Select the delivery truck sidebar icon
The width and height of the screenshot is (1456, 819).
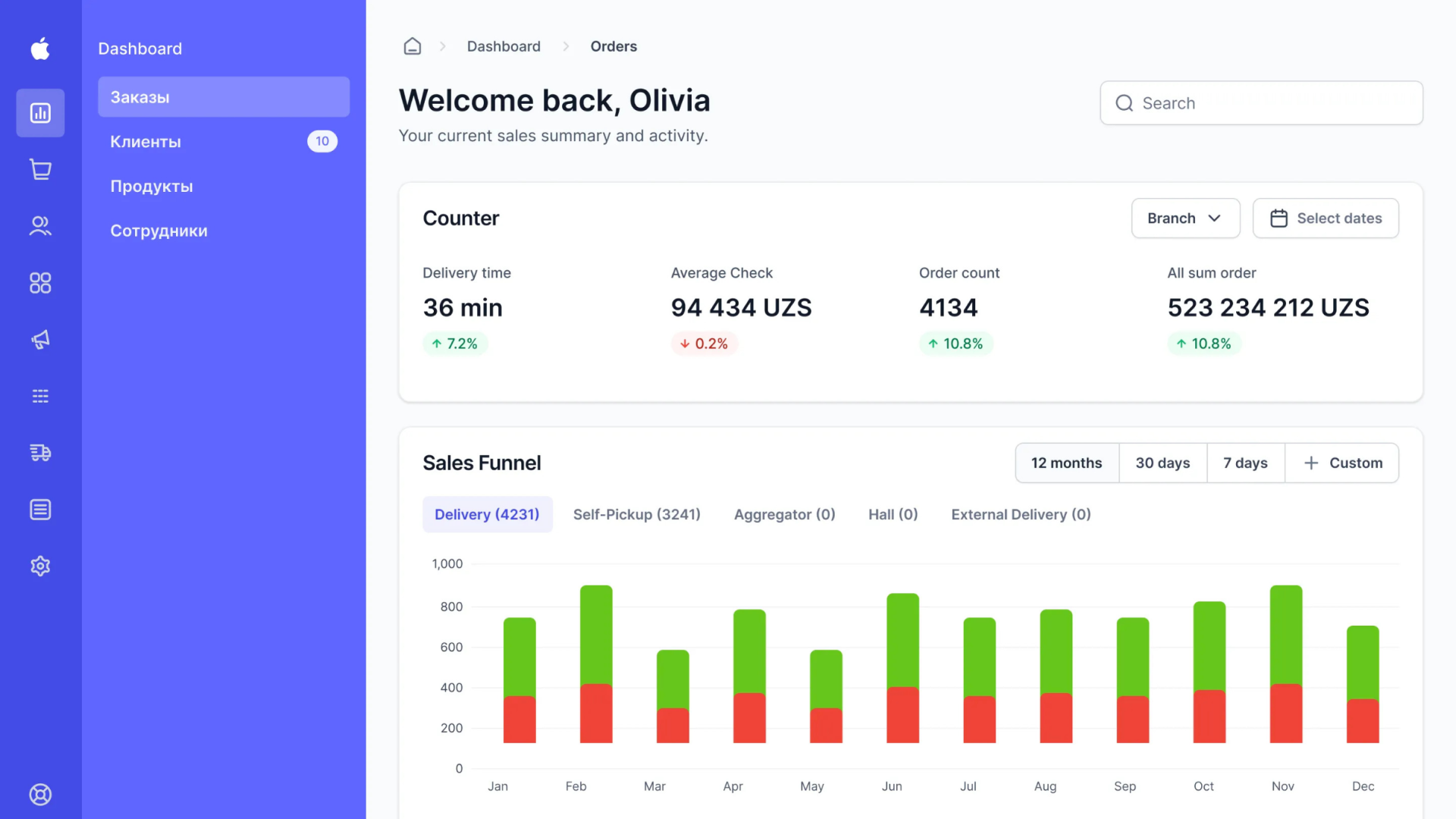(x=40, y=453)
